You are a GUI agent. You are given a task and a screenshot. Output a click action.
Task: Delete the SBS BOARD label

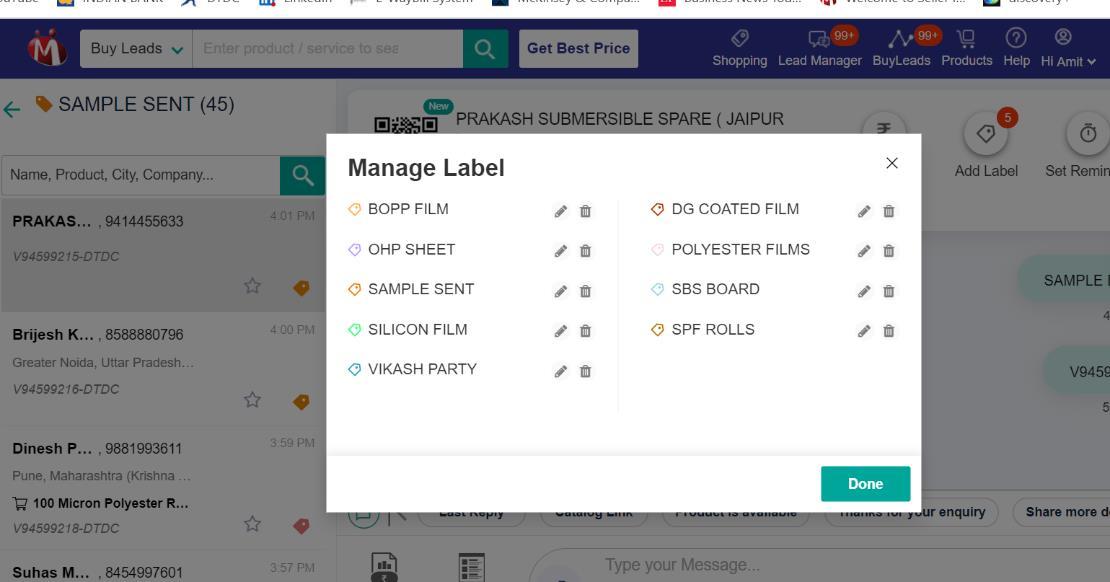point(889,291)
